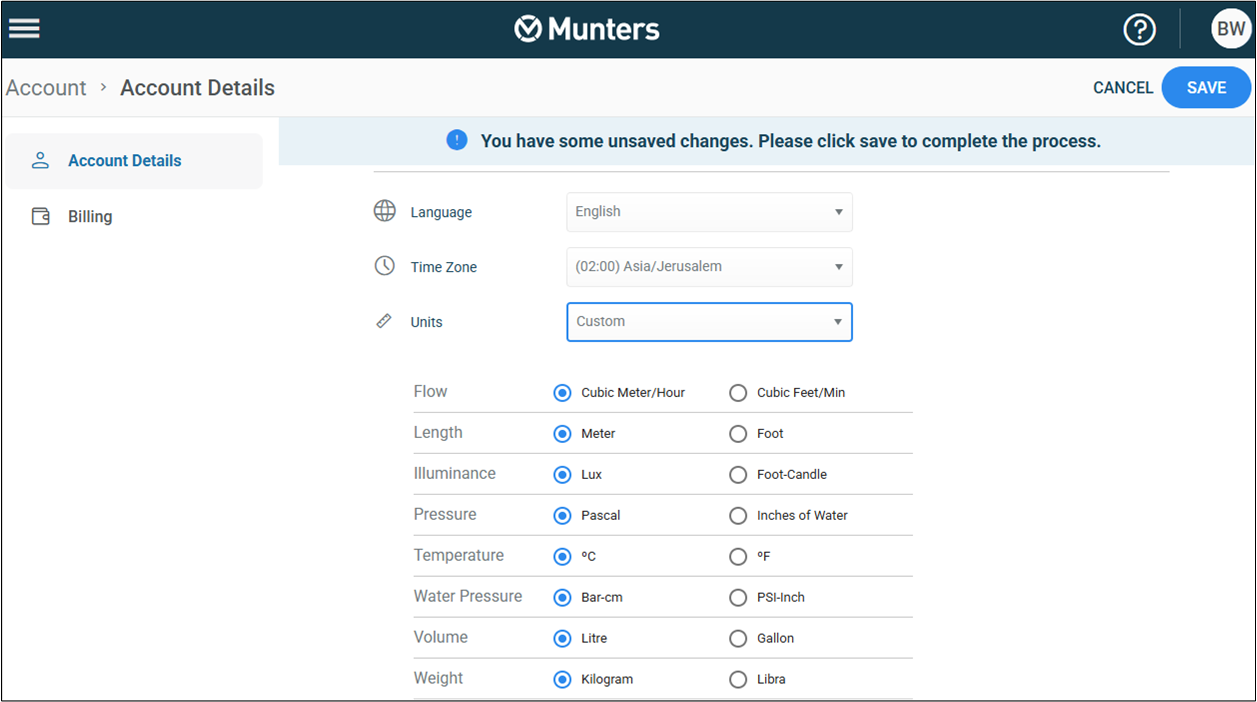This screenshot has height=702, width=1257.
Task: Open the BW user avatar menu
Action: [1230, 30]
